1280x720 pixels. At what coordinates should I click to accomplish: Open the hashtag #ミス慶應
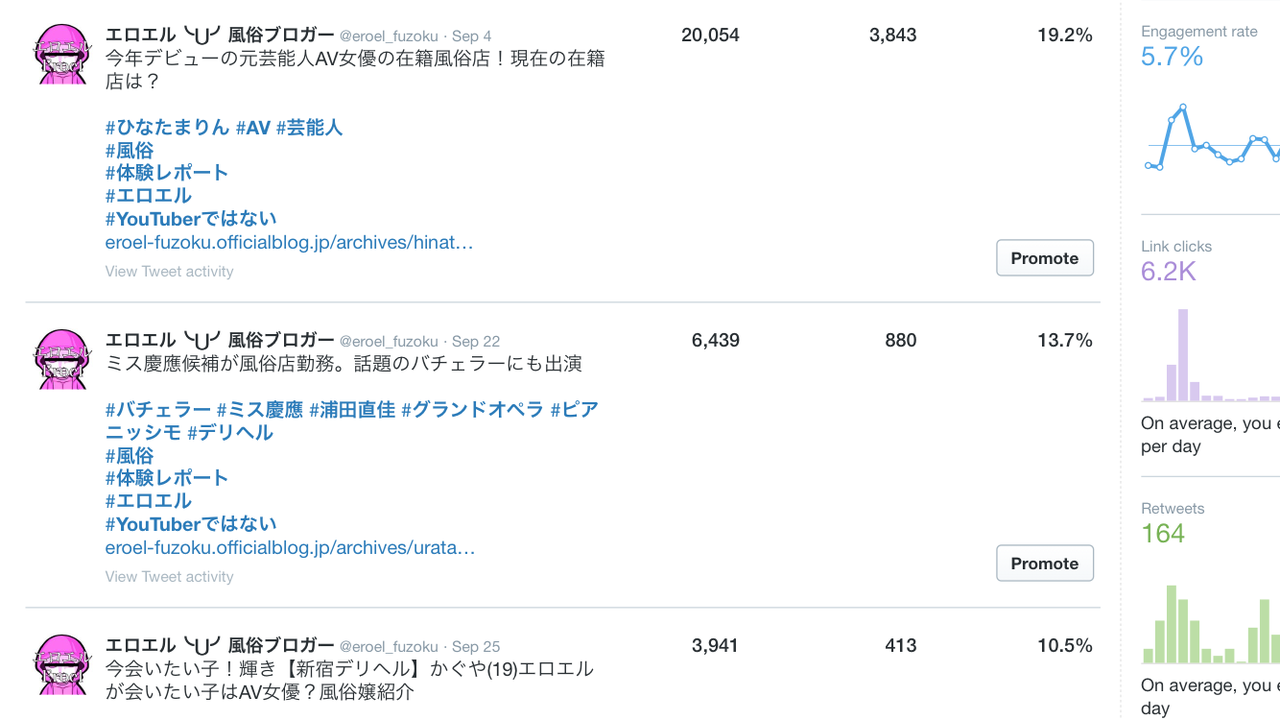coord(260,409)
